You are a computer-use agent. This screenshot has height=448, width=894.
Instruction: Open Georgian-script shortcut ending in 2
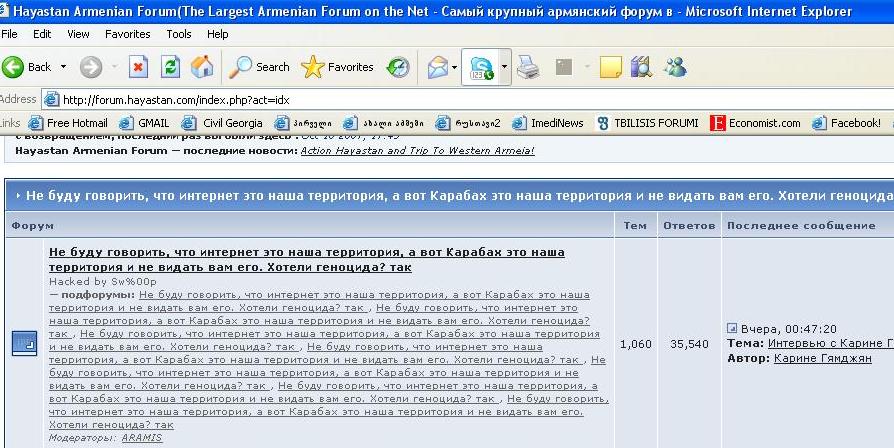click(x=468, y=123)
